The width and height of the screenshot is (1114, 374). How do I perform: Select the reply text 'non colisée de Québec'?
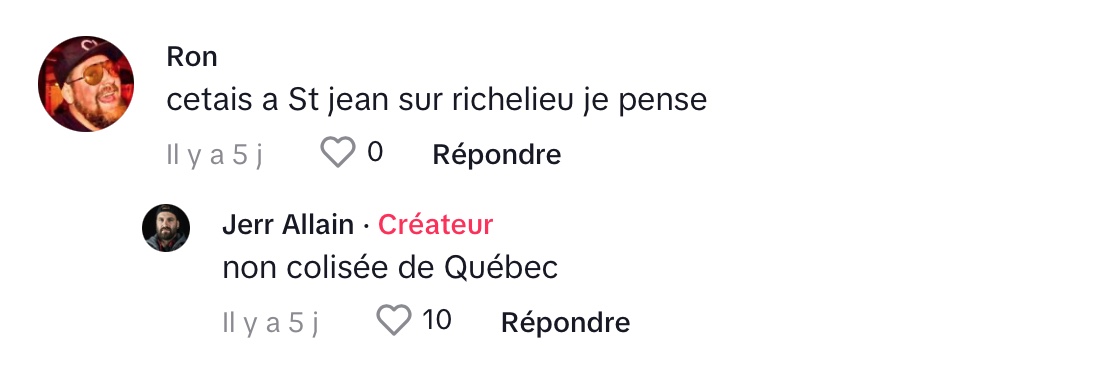coord(390,268)
